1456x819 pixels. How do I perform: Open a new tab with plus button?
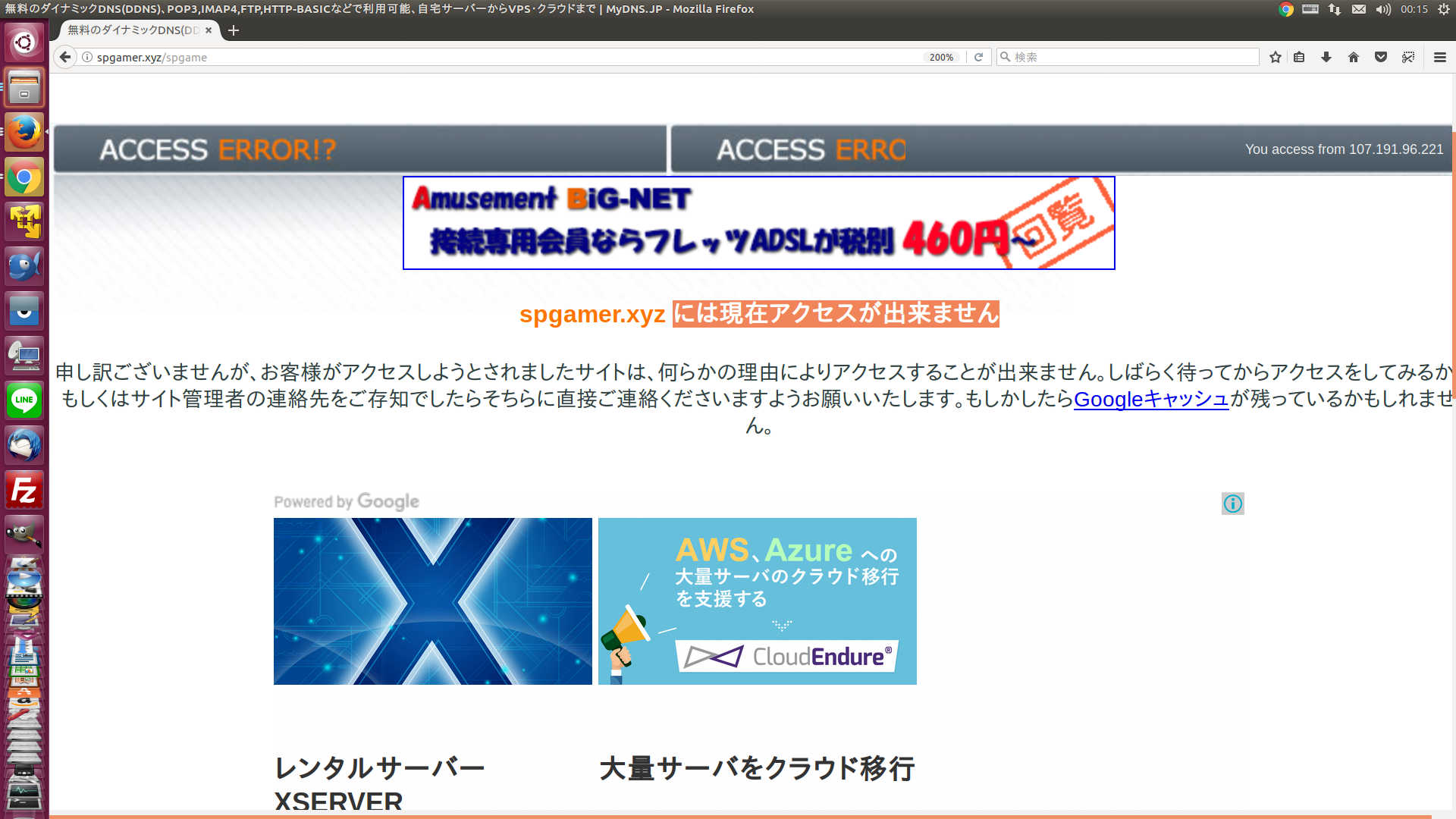click(x=234, y=30)
